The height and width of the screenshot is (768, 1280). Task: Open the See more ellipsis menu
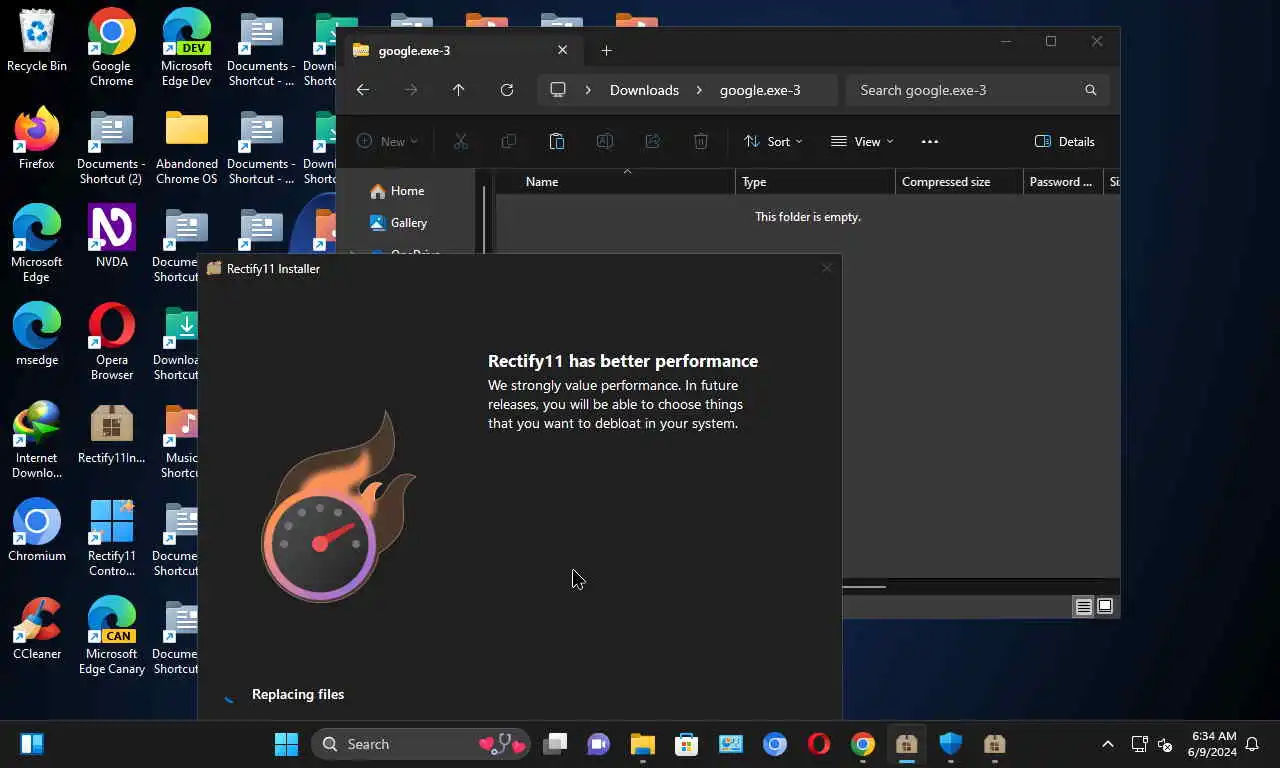pyautogui.click(x=930, y=141)
